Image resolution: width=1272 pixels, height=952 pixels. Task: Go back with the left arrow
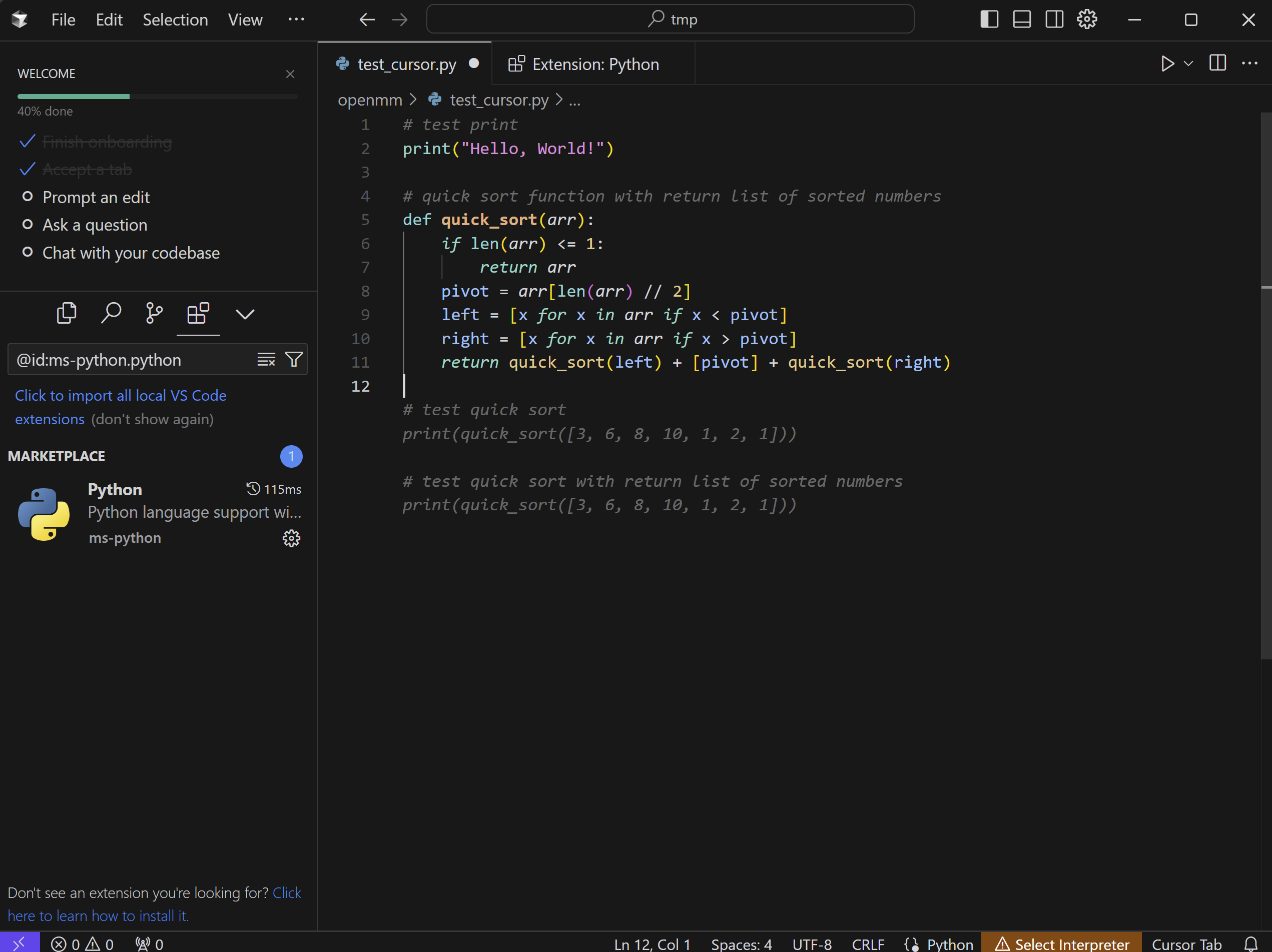coord(367,20)
